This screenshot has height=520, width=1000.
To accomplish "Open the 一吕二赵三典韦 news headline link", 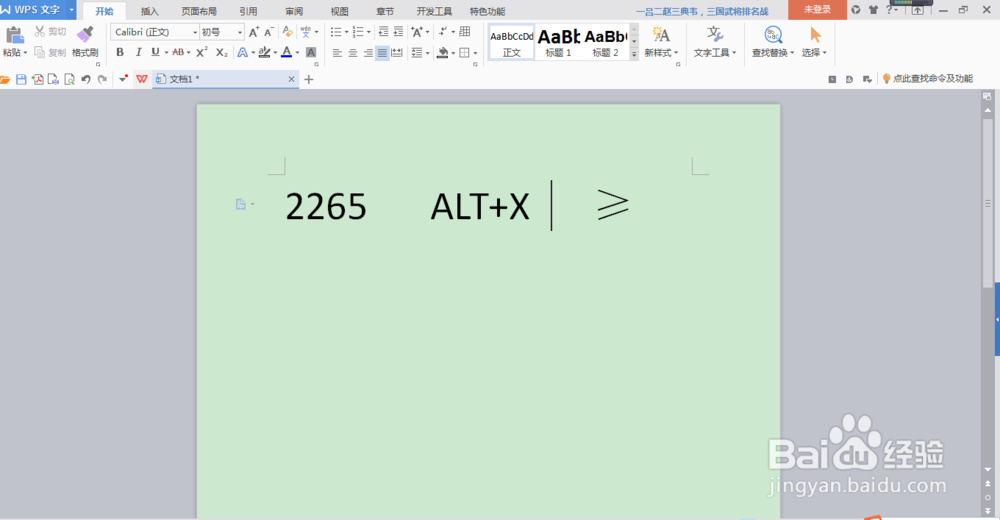I will 702,11.
